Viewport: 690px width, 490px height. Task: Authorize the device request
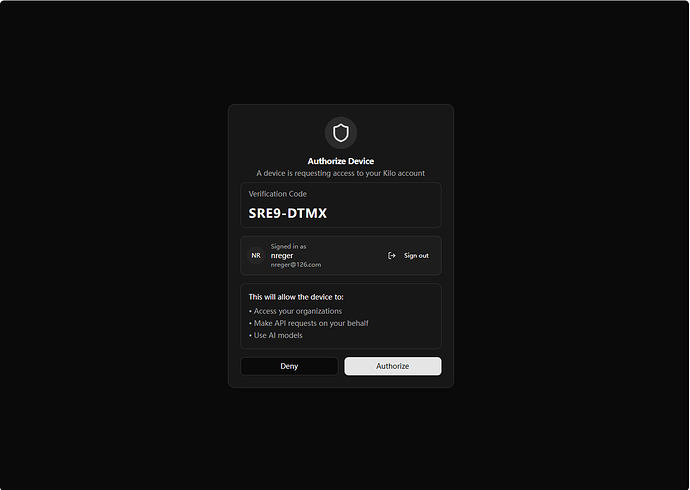[393, 366]
